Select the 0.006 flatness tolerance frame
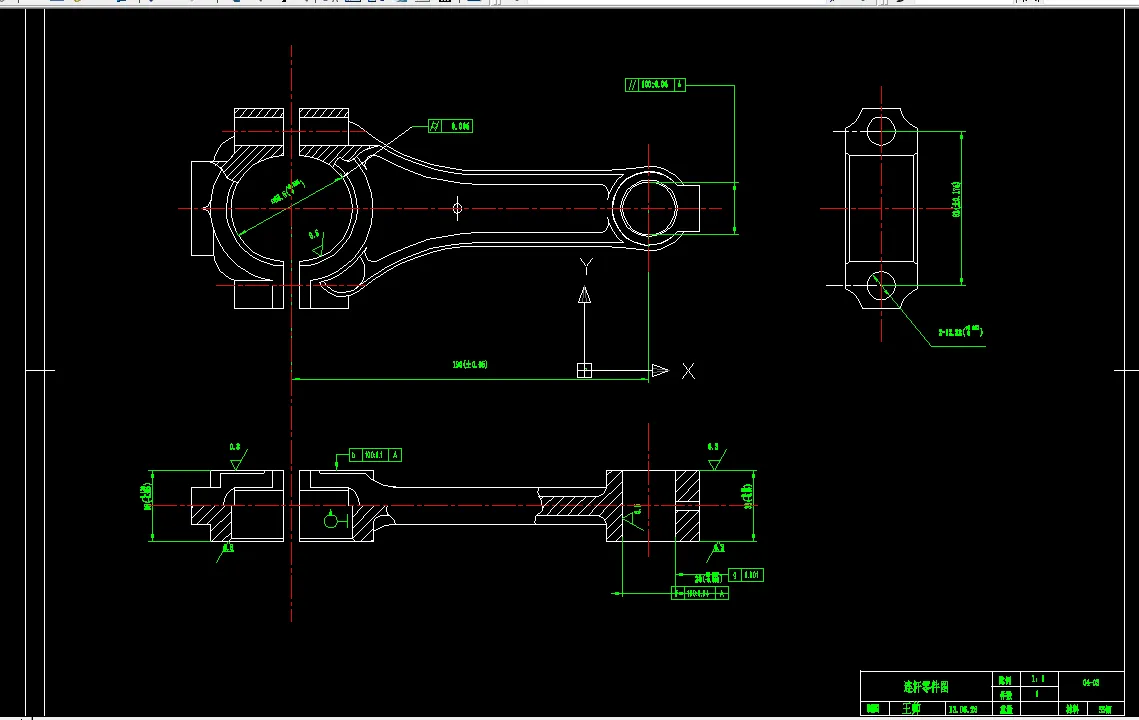The width and height of the screenshot is (1139, 720). click(x=450, y=126)
